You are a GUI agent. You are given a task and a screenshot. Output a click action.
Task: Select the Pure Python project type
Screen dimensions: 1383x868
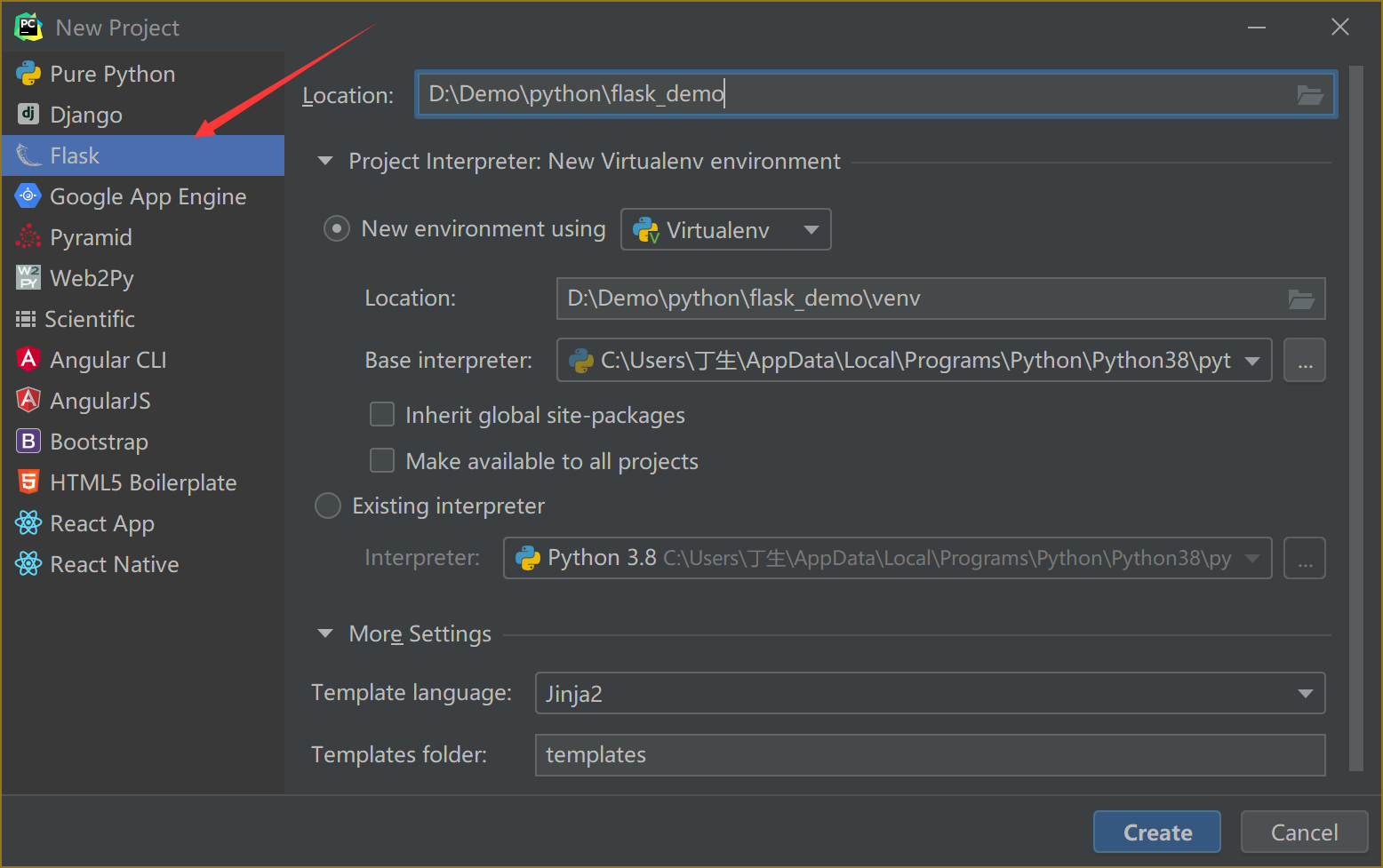tap(143, 74)
